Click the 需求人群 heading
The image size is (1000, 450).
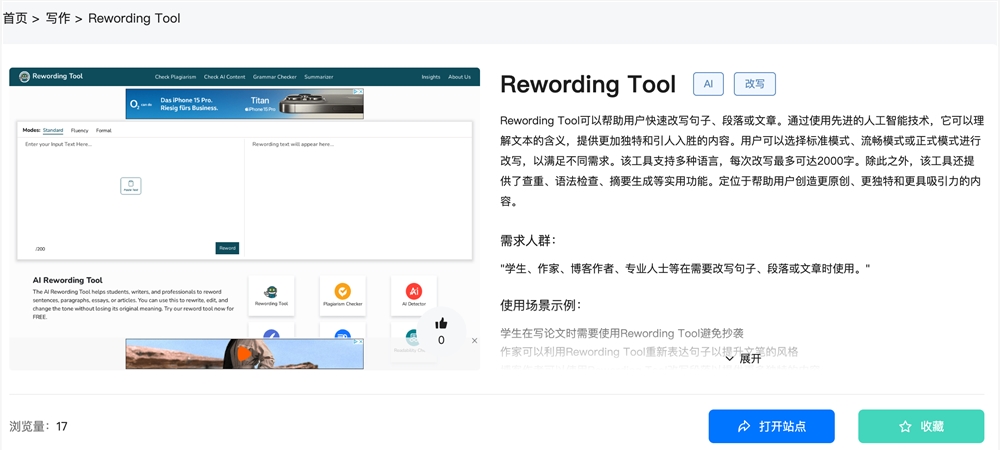[528, 241]
